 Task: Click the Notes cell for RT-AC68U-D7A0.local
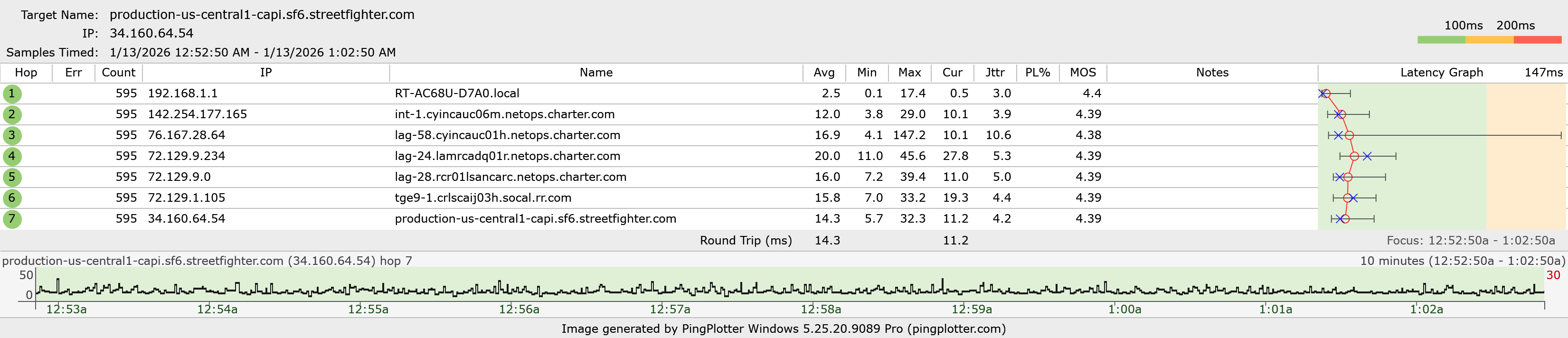[1211, 94]
